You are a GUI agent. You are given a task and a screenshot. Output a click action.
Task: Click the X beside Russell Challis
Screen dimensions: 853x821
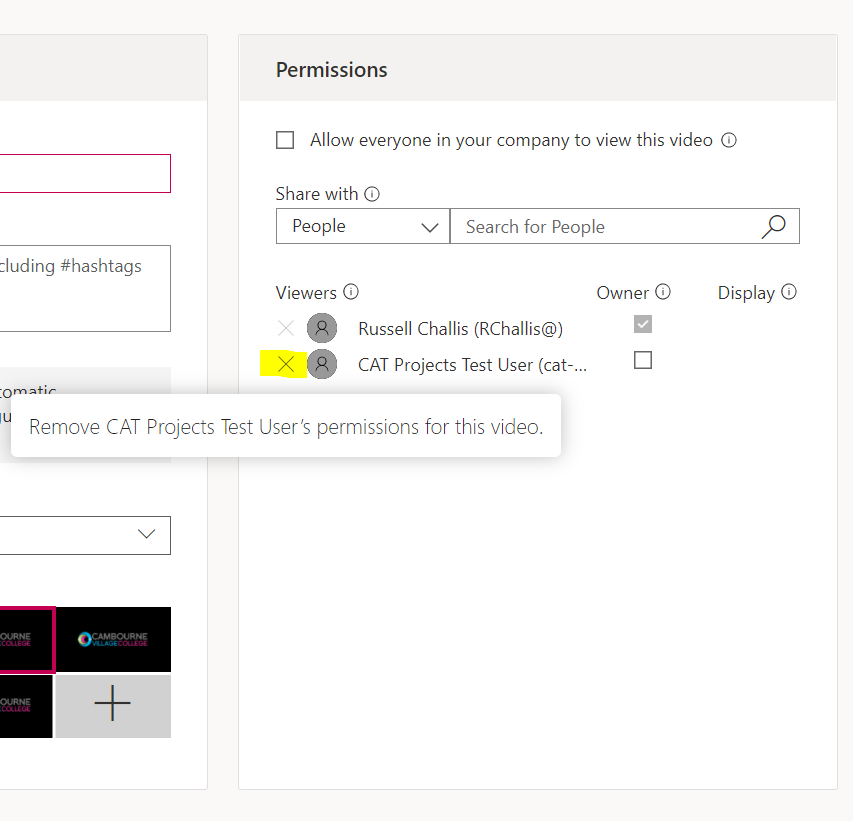(x=286, y=328)
